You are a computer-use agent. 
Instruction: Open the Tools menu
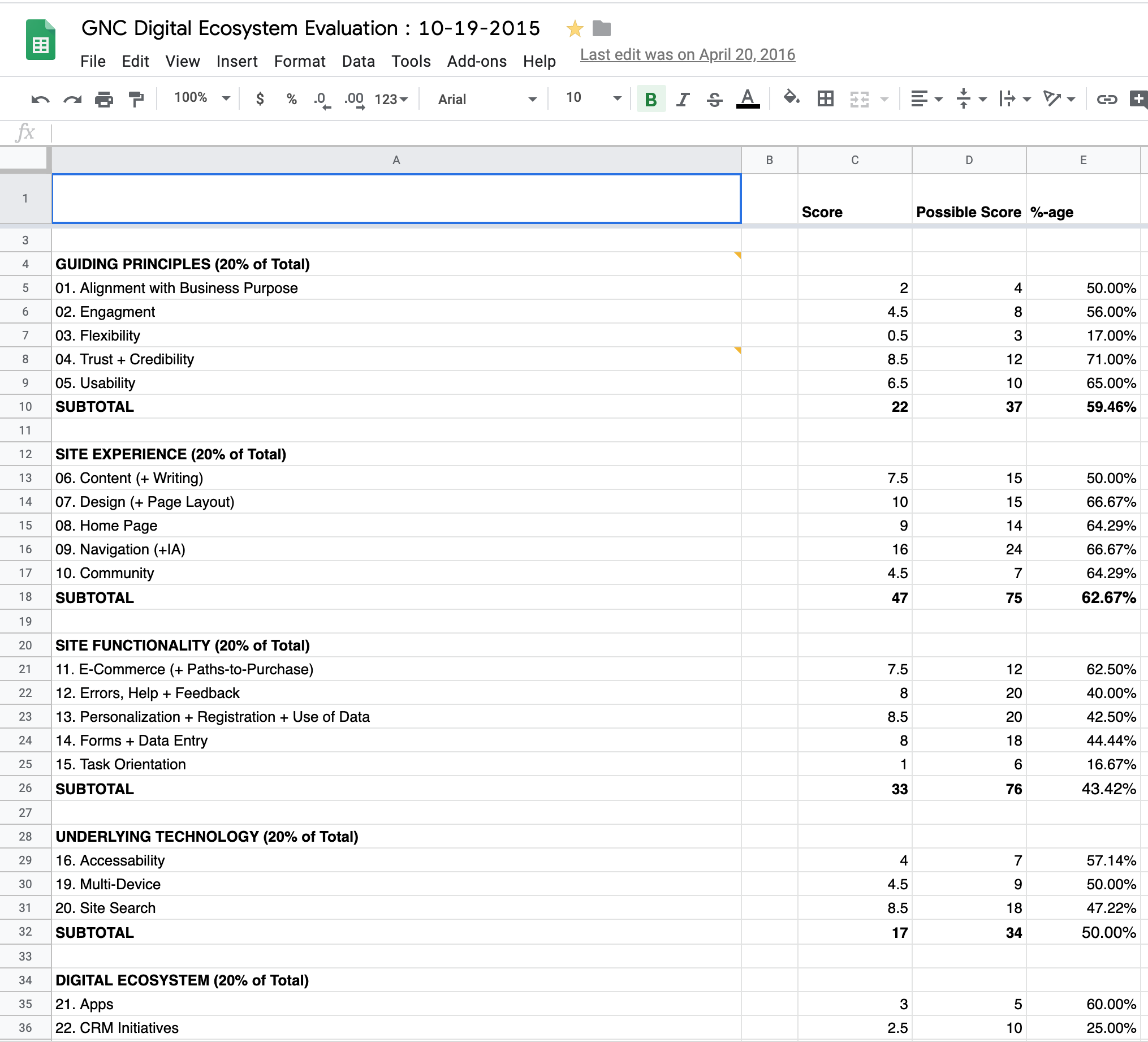(411, 61)
